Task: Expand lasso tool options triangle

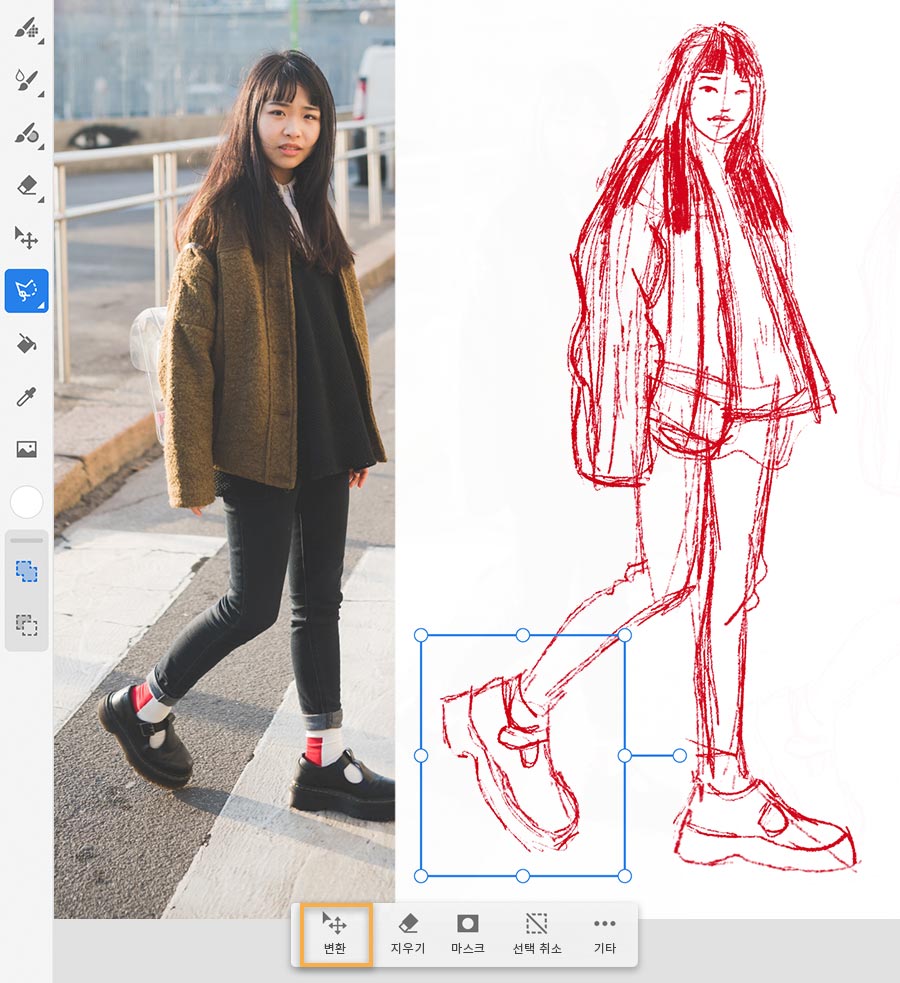Action: pyautogui.click(x=42, y=306)
